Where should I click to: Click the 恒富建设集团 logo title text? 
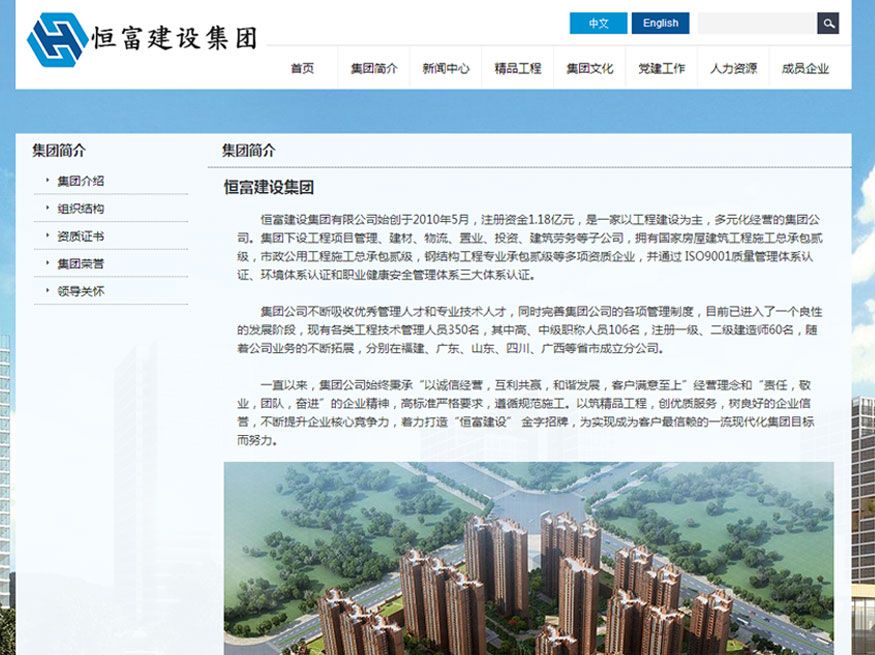coord(175,38)
